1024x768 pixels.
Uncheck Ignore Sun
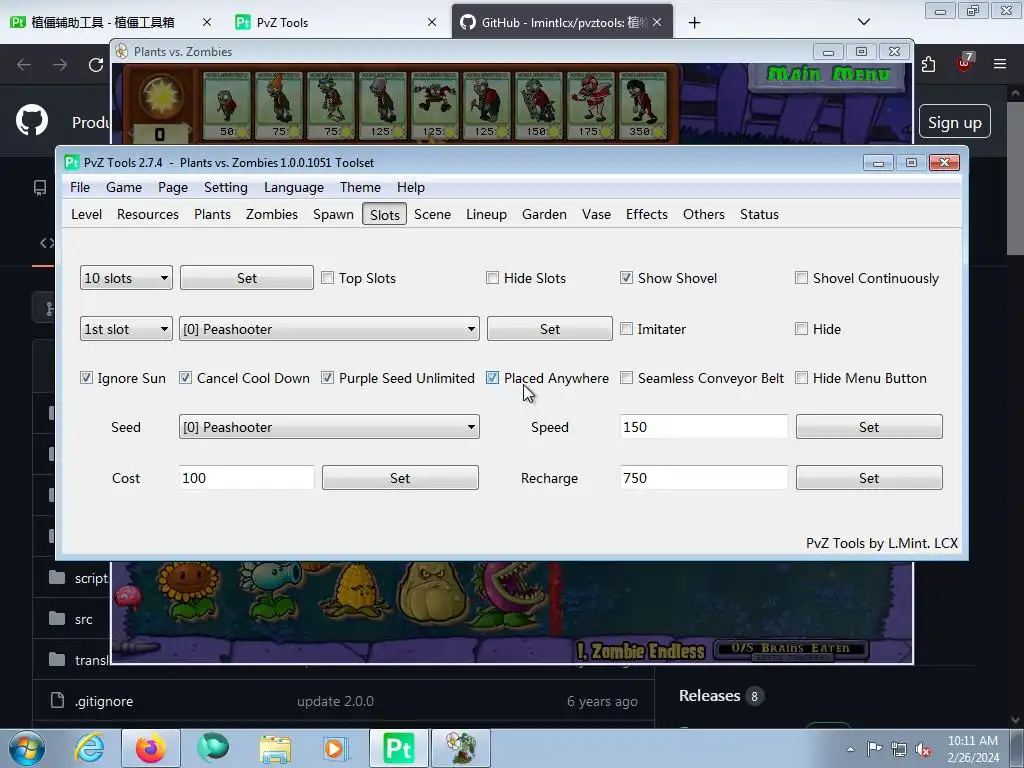pyautogui.click(x=86, y=378)
